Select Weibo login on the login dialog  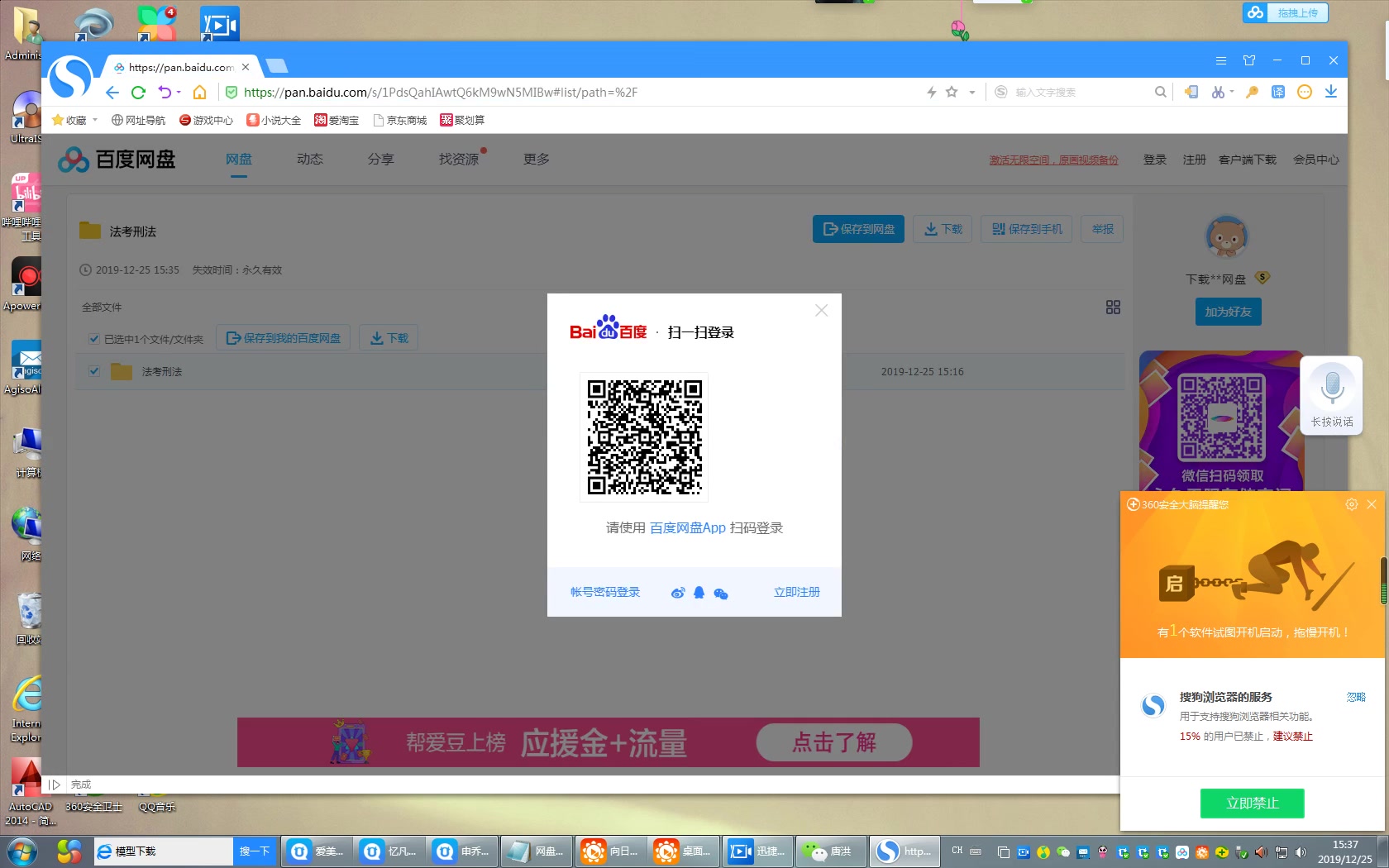[678, 593]
